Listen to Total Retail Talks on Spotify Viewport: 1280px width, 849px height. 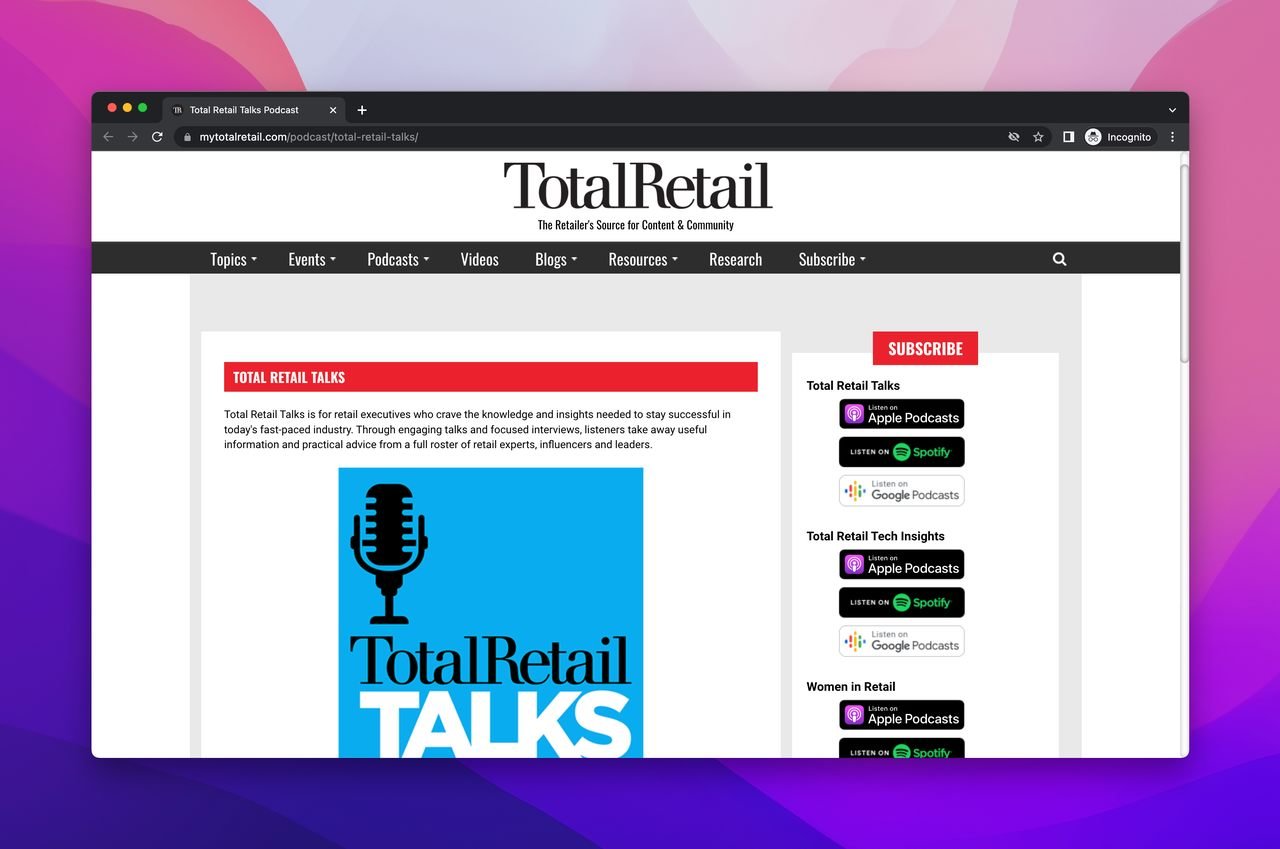pos(901,452)
